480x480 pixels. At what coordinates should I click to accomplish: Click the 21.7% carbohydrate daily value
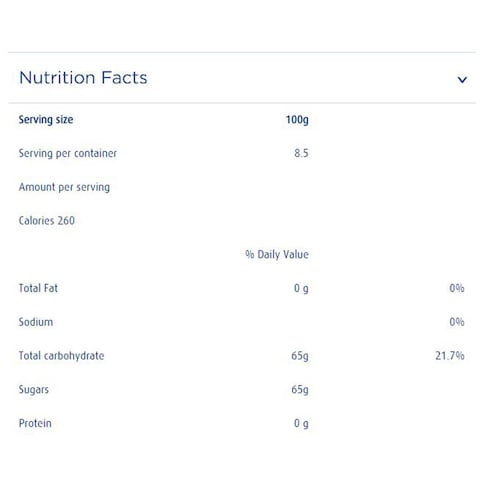click(450, 356)
